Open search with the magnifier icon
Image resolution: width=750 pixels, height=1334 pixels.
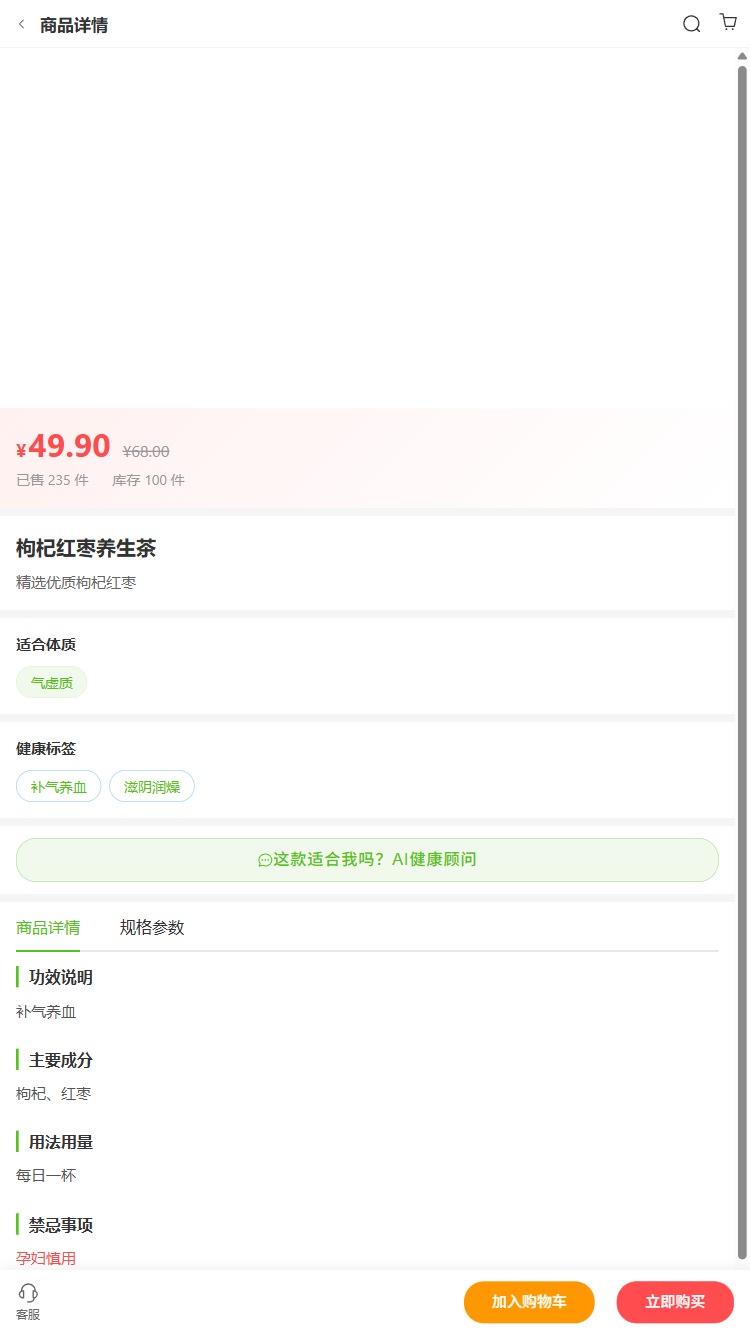coord(691,24)
